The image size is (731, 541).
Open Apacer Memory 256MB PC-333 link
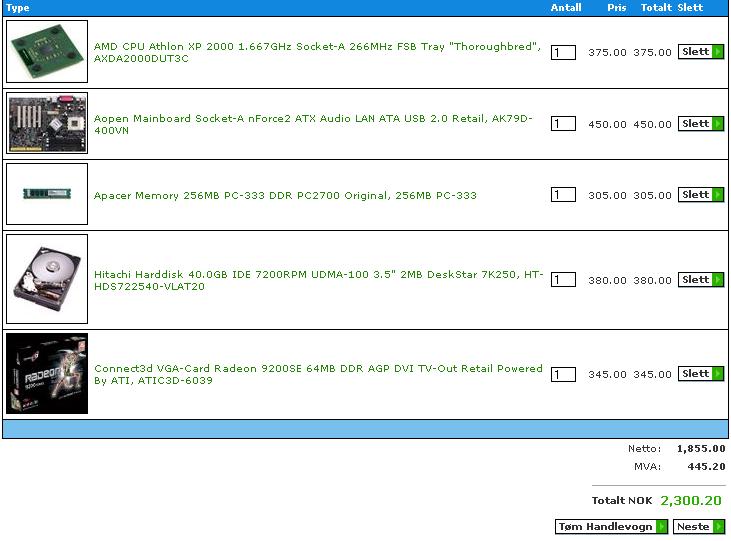285,195
